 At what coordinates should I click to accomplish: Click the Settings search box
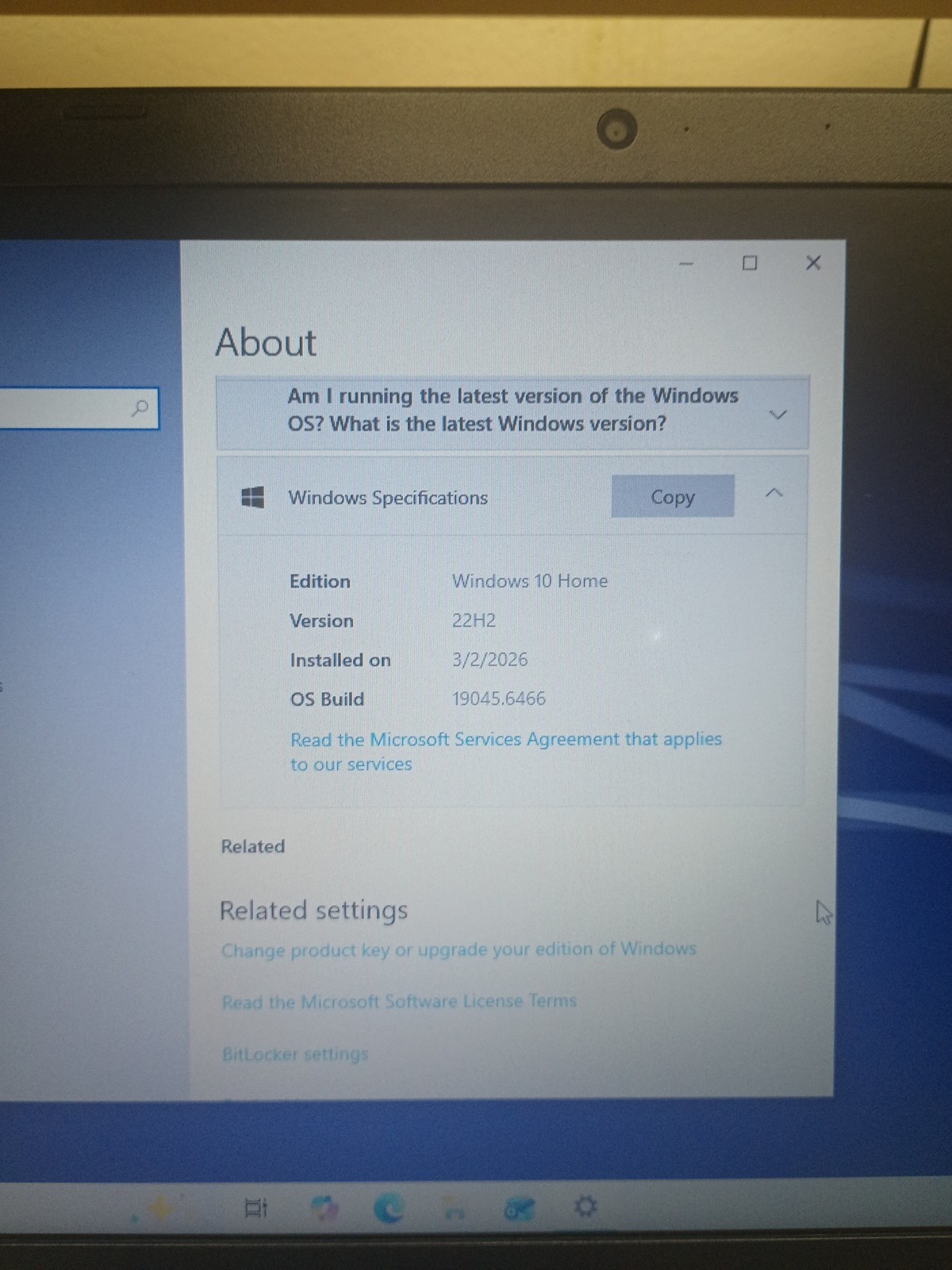click(78, 409)
